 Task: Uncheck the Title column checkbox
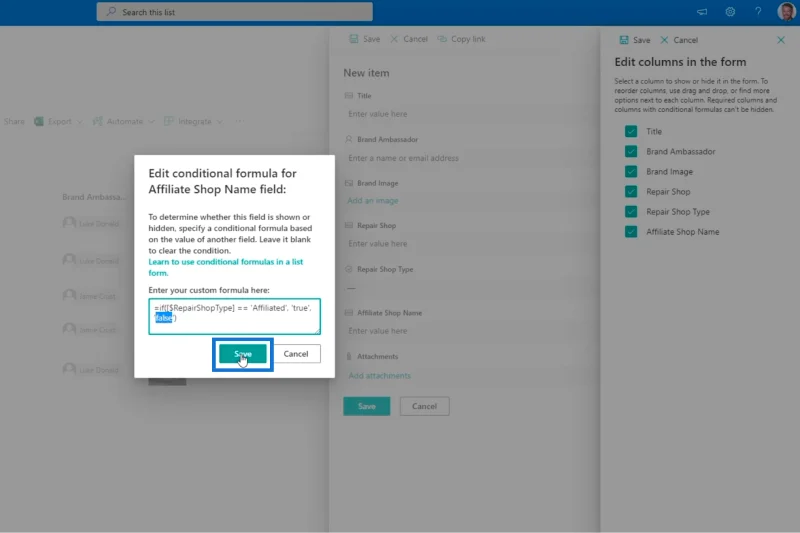coord(631,132)
